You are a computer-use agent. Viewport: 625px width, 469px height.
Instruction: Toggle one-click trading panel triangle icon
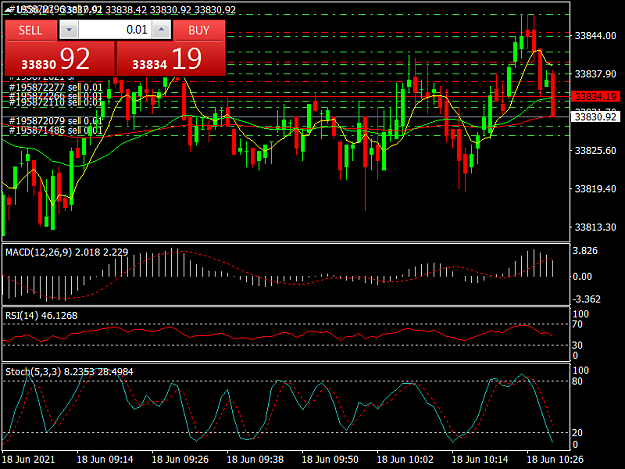(x=8, y=10)
